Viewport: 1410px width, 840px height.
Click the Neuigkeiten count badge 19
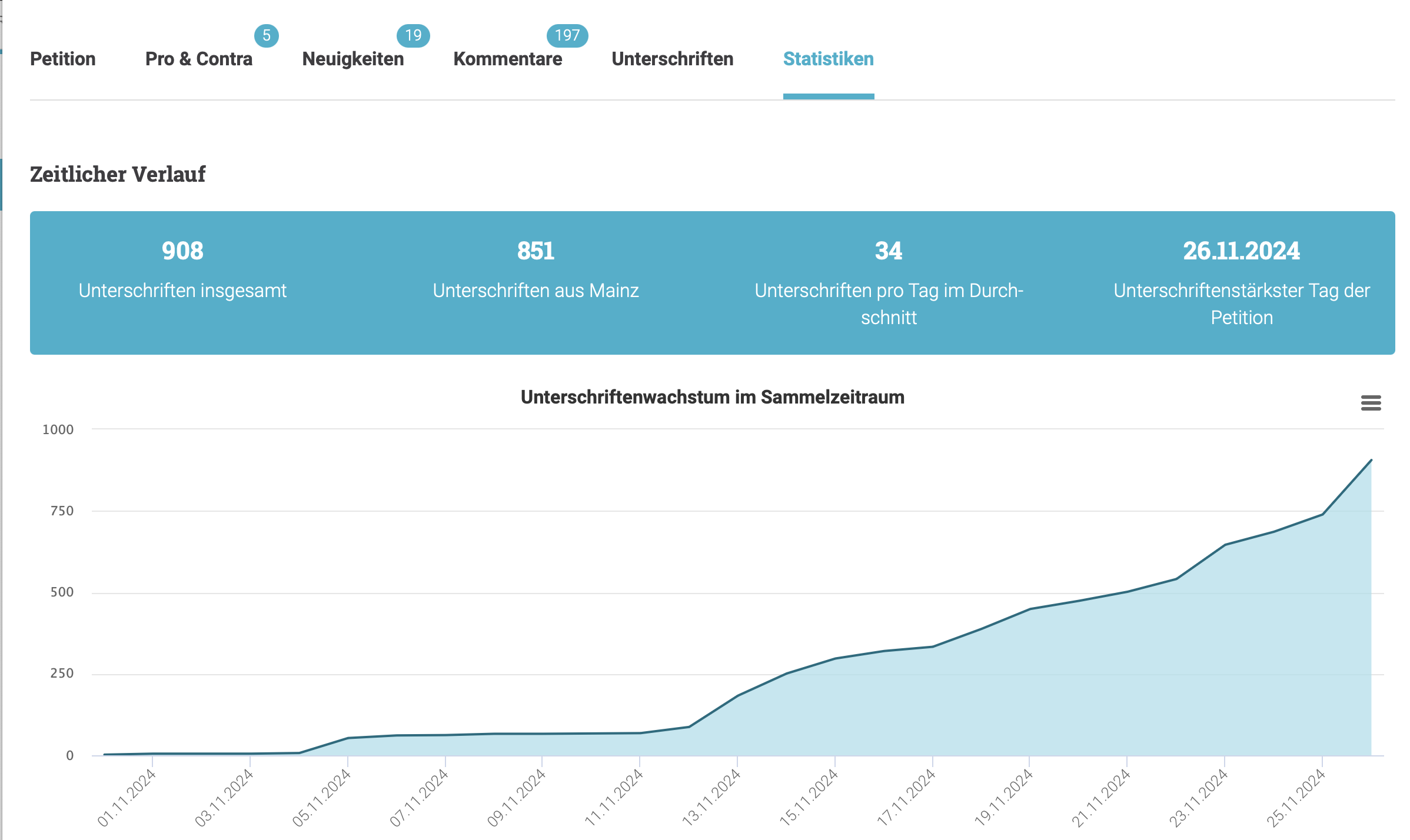pyautogui.click(x=413, y=35)
